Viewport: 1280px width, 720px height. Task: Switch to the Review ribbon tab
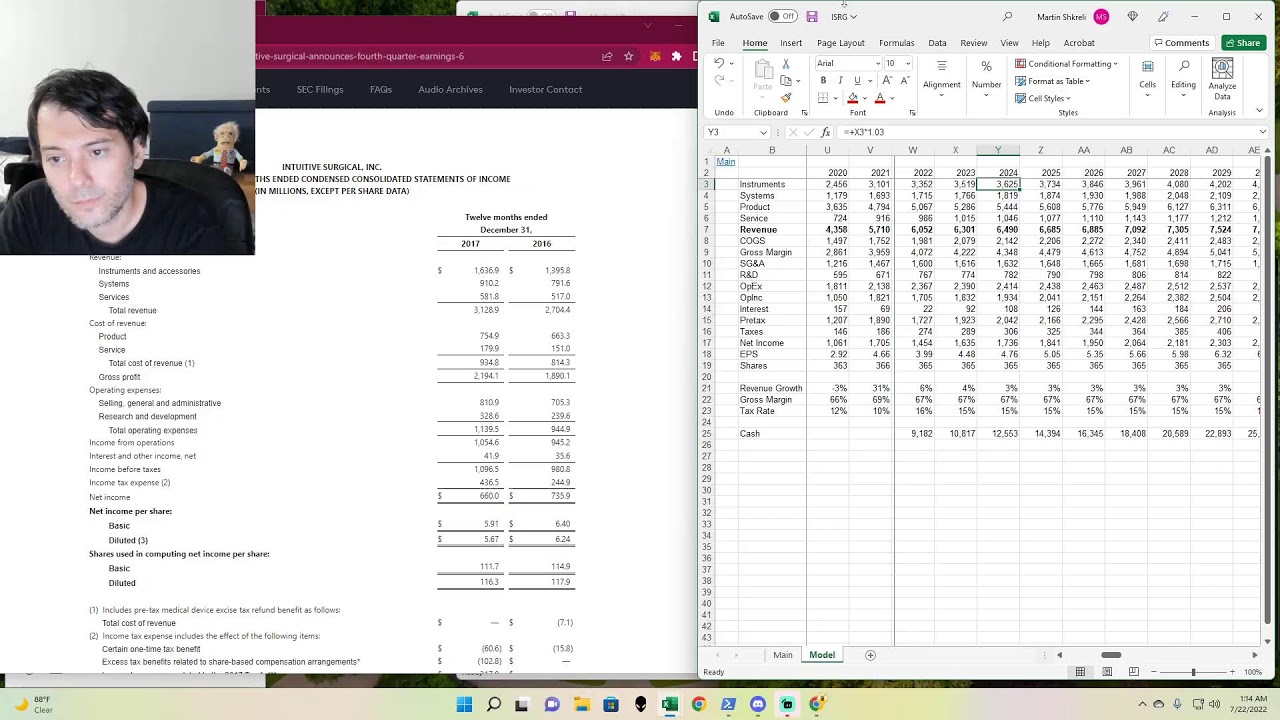point(973,43)
